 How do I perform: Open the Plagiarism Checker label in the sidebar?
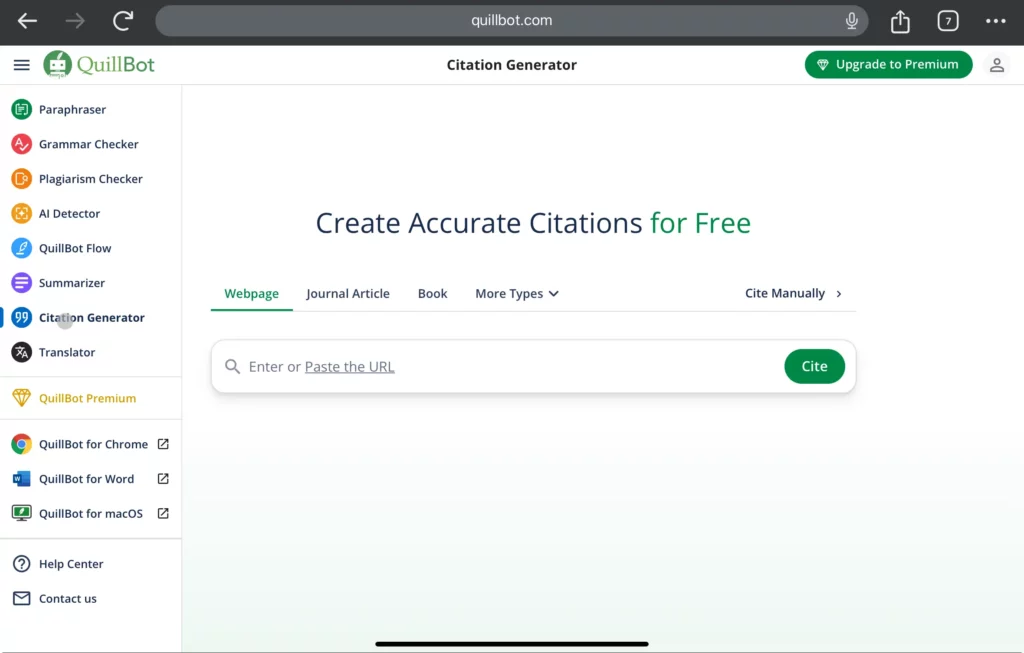pyautogui.click(x=91, y=178)
